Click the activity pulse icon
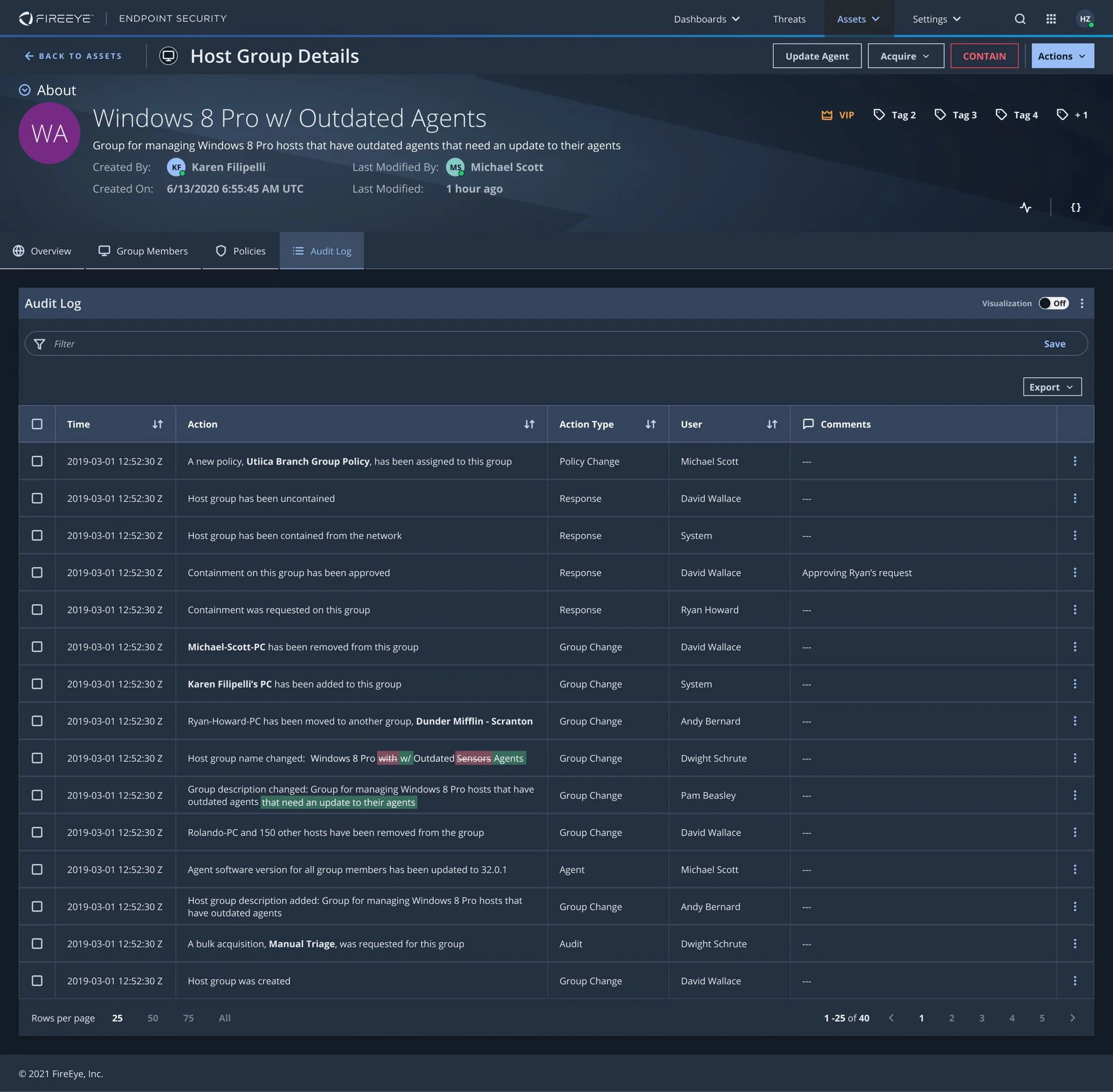 (x=1025, y=208)
